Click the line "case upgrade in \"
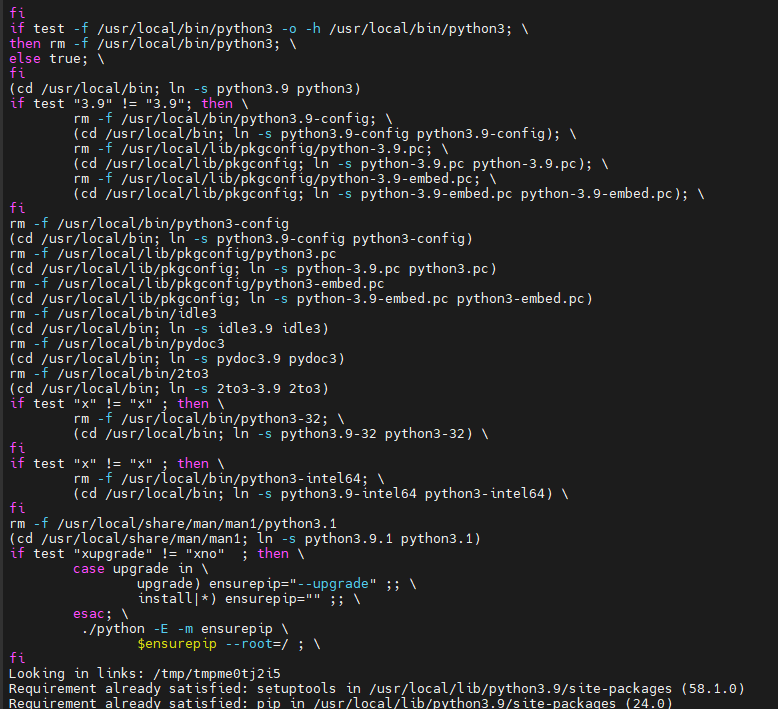 click(x=141, y=569)
